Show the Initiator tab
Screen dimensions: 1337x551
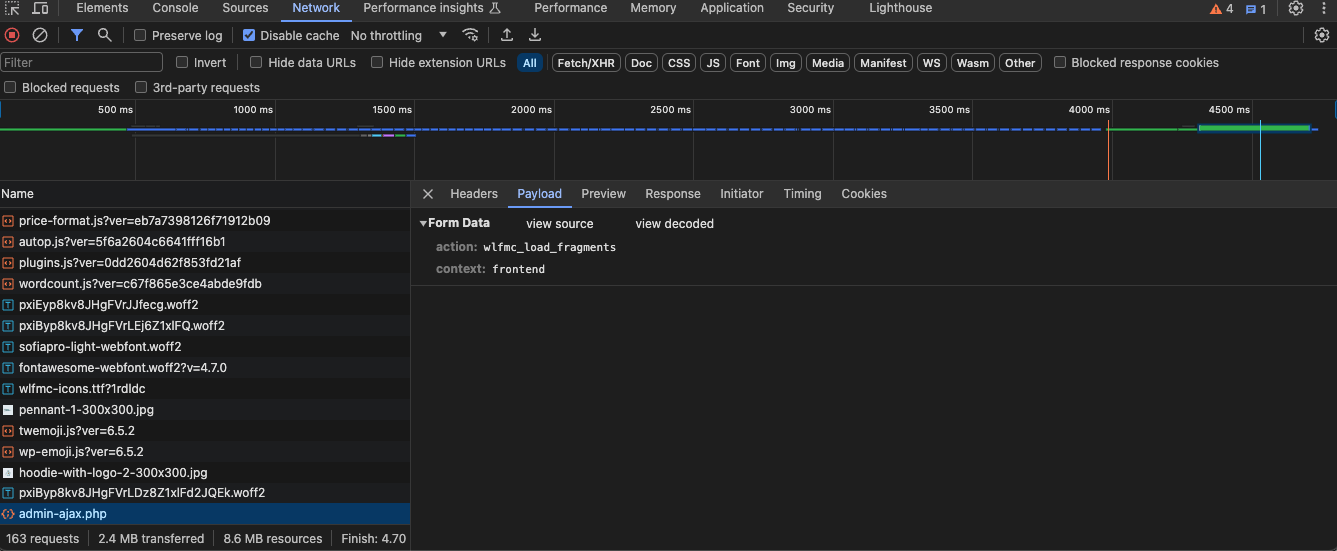[x=741, y=194]
